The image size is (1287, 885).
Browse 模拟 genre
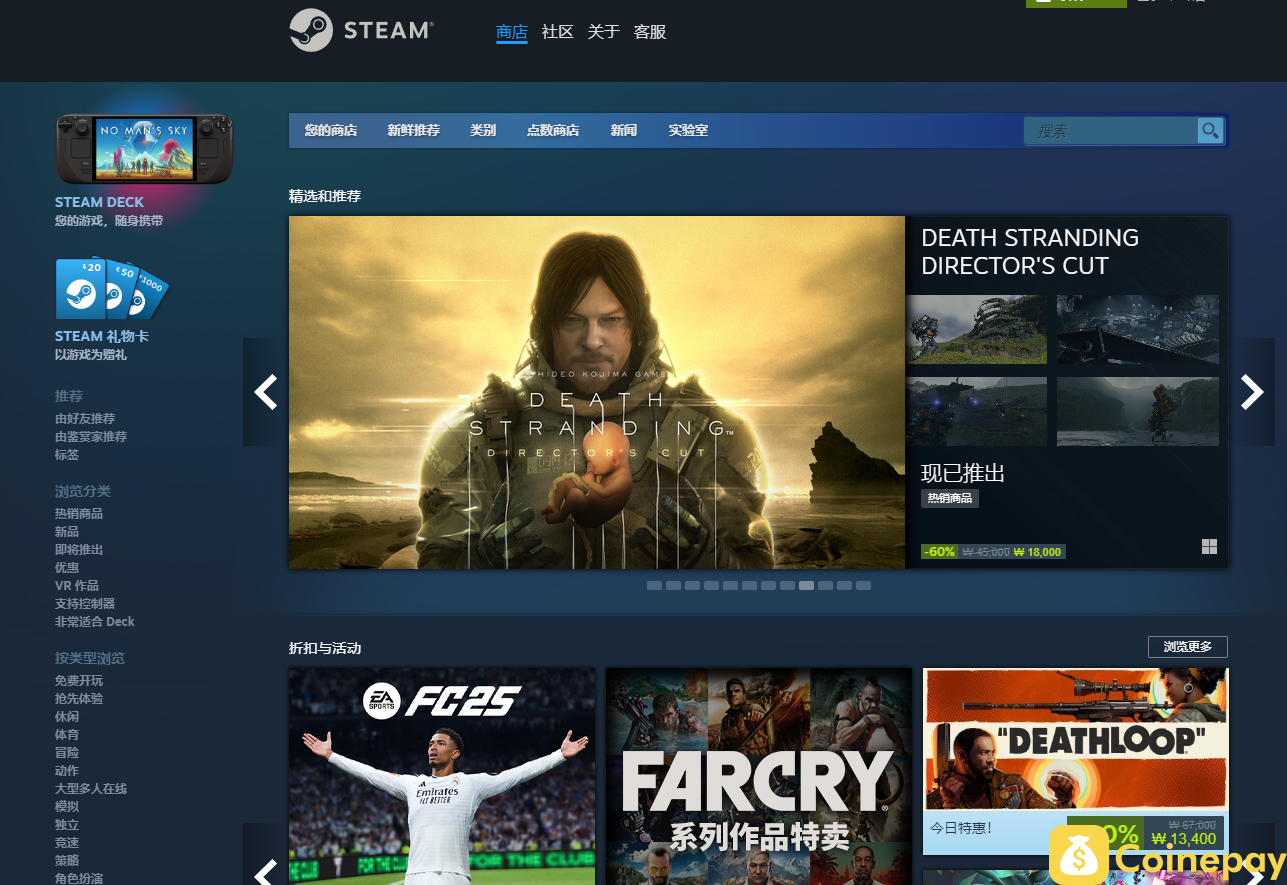(x=67, y=806)
